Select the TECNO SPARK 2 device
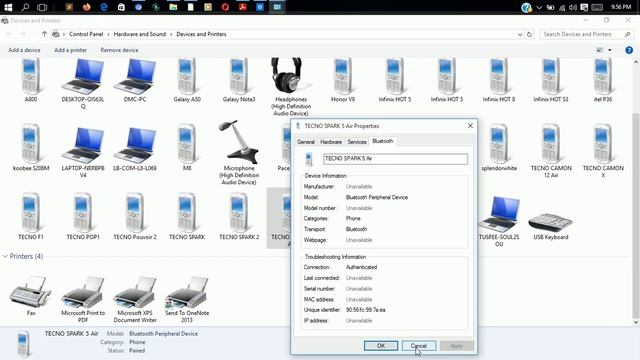 (239, 216)
